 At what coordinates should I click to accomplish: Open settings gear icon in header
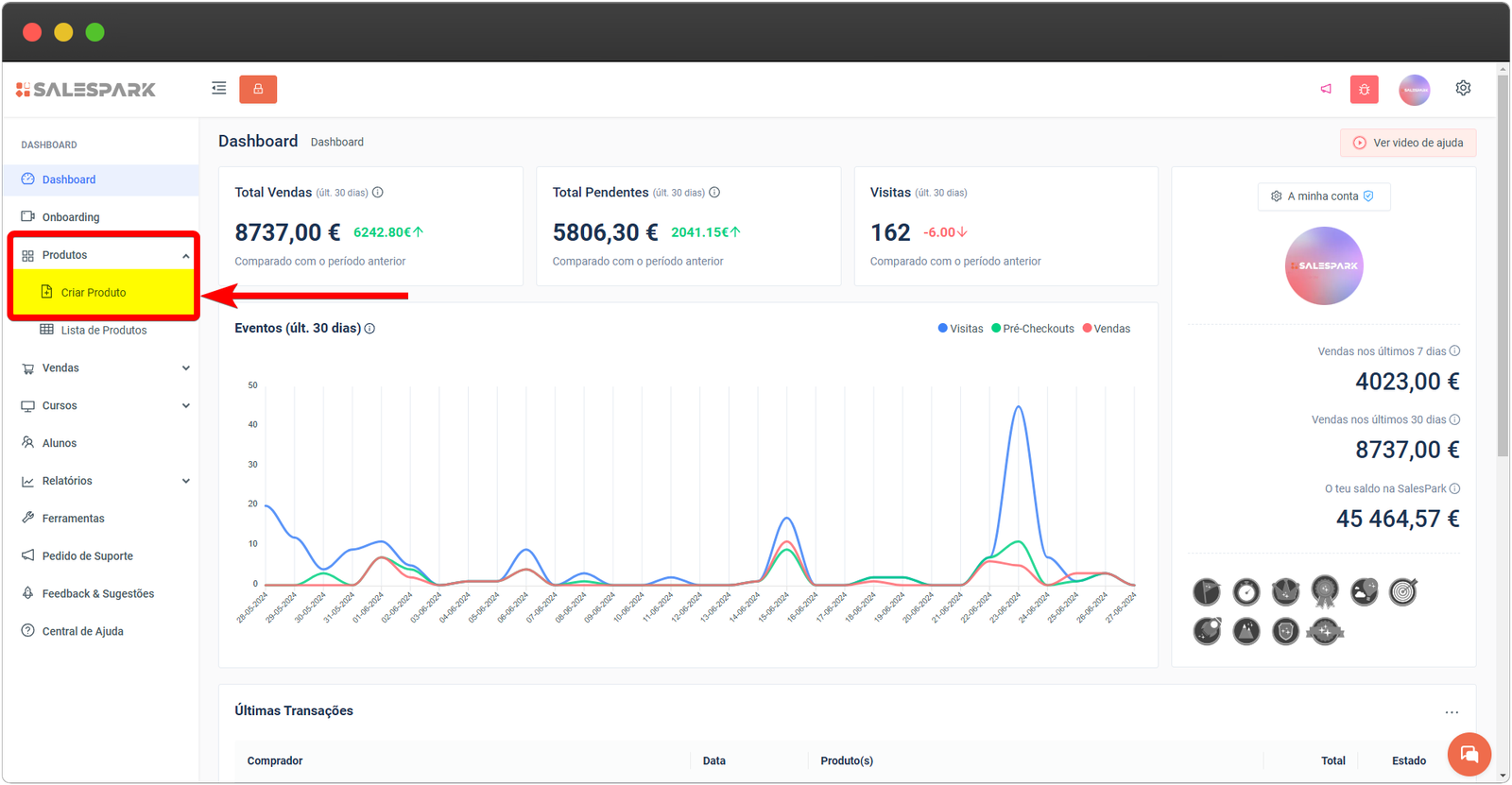coord(1463,88)
